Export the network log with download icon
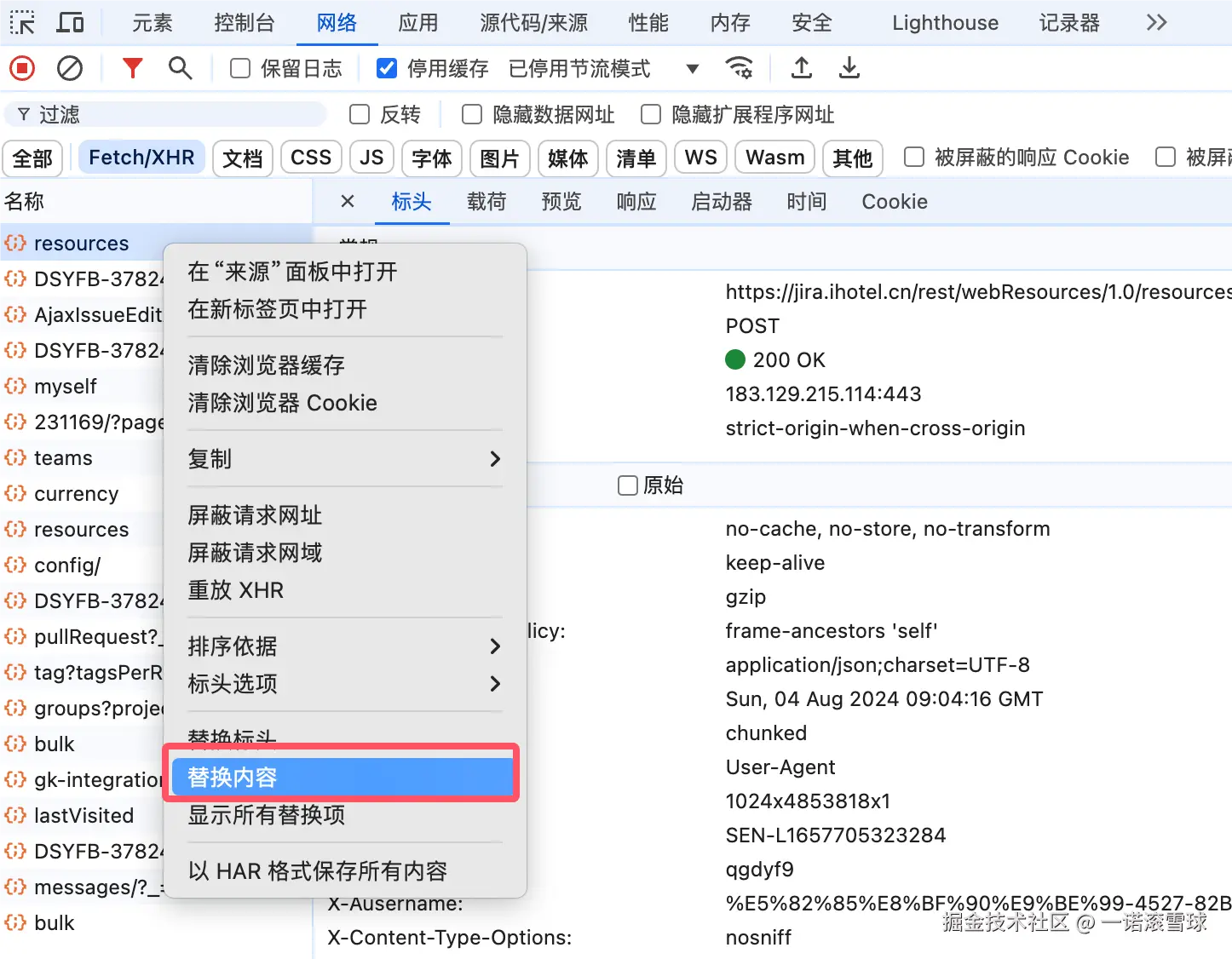1232x959 pixels. click(x=849, y=68)
